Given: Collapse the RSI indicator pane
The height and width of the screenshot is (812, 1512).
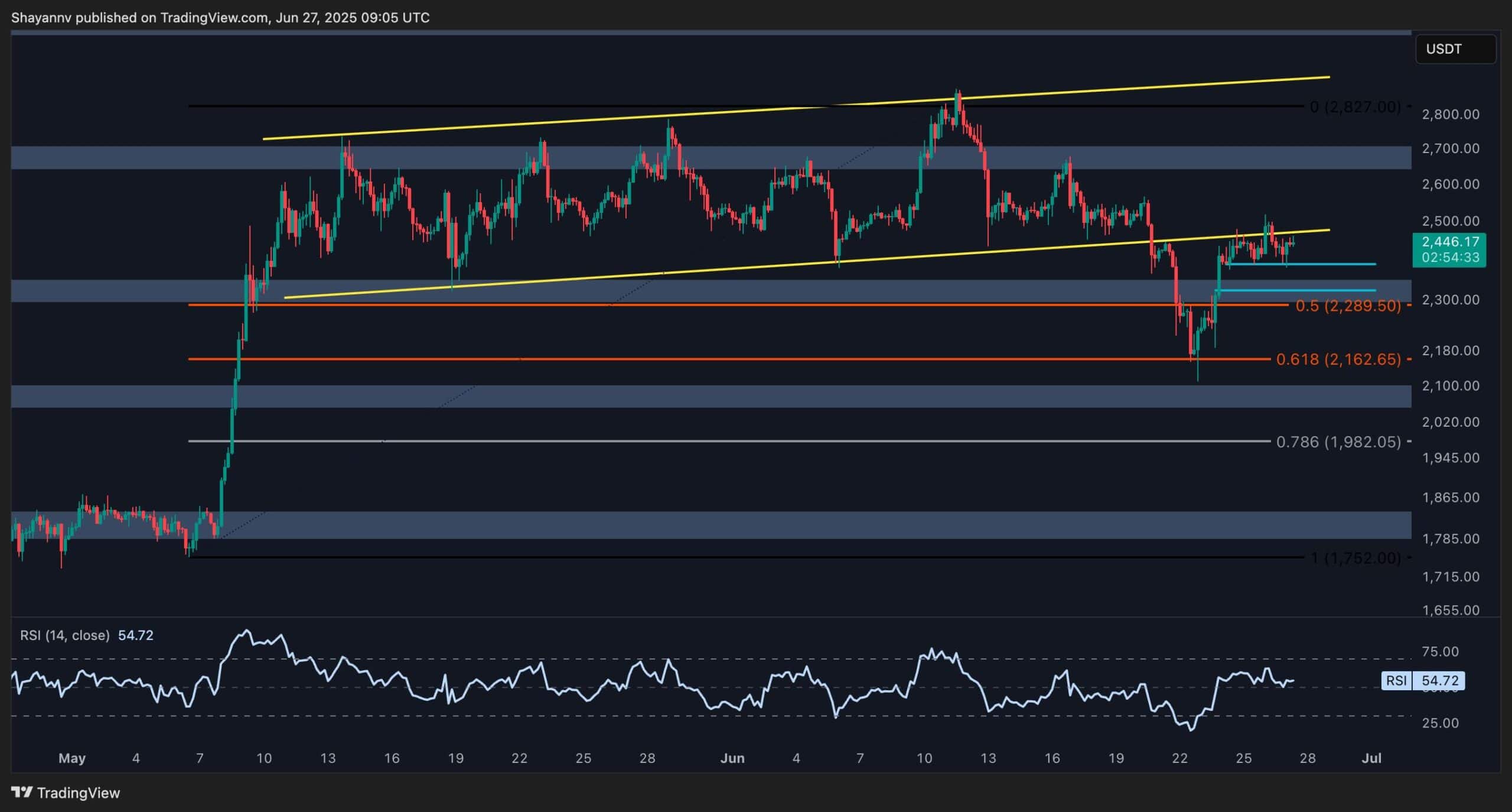Looking at the screenshot, I should coord(86,635).
